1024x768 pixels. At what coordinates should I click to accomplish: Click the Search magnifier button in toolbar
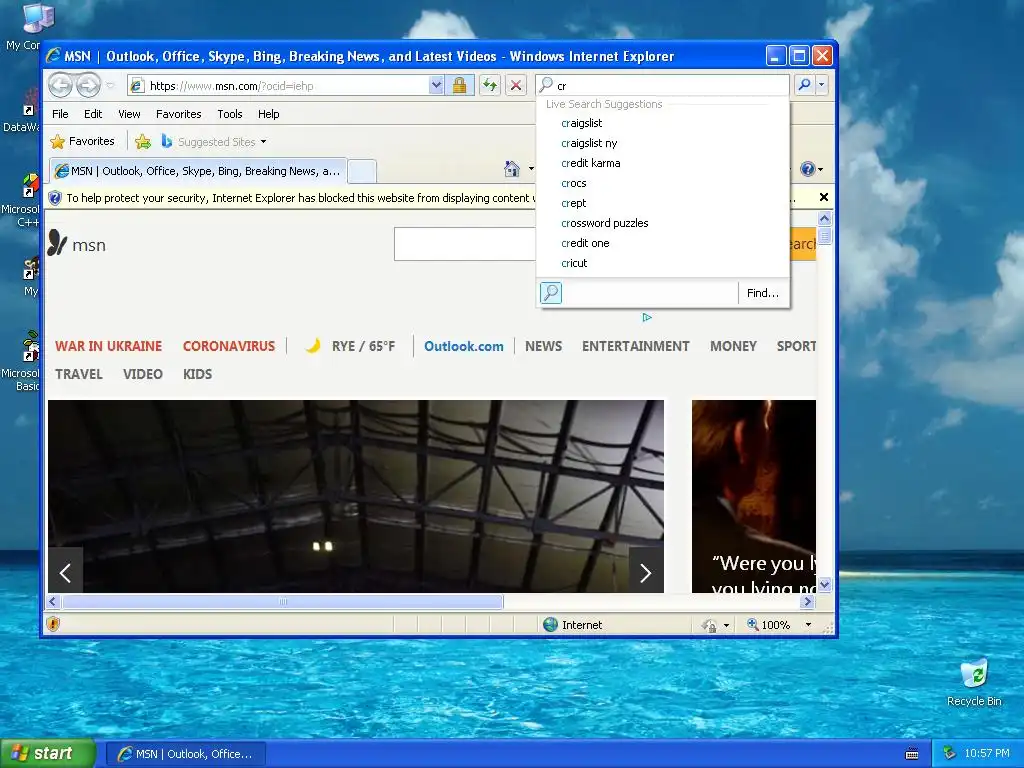tap(805, 85)
